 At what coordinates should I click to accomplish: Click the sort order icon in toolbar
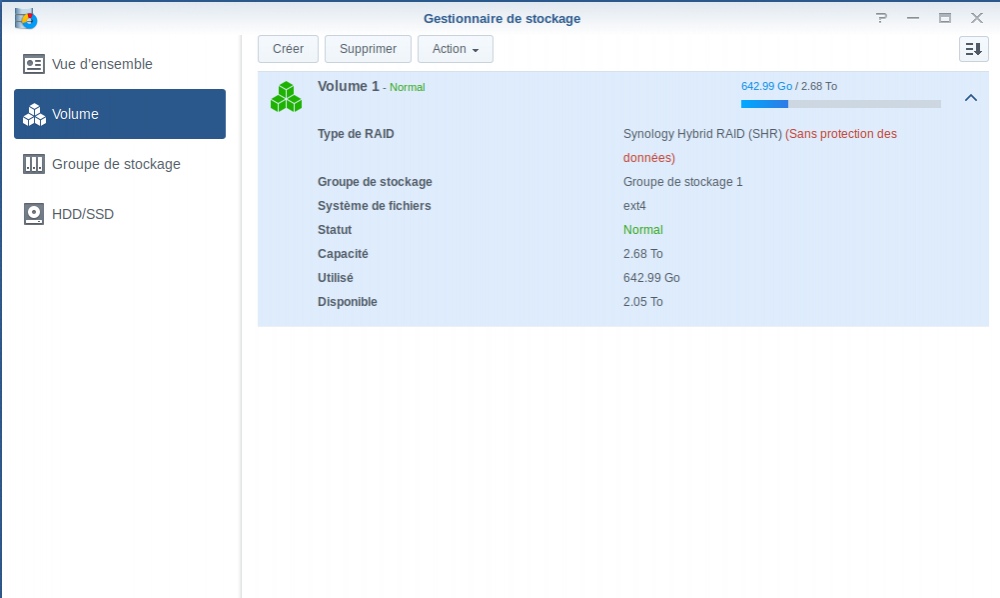(x=973, y=49)
